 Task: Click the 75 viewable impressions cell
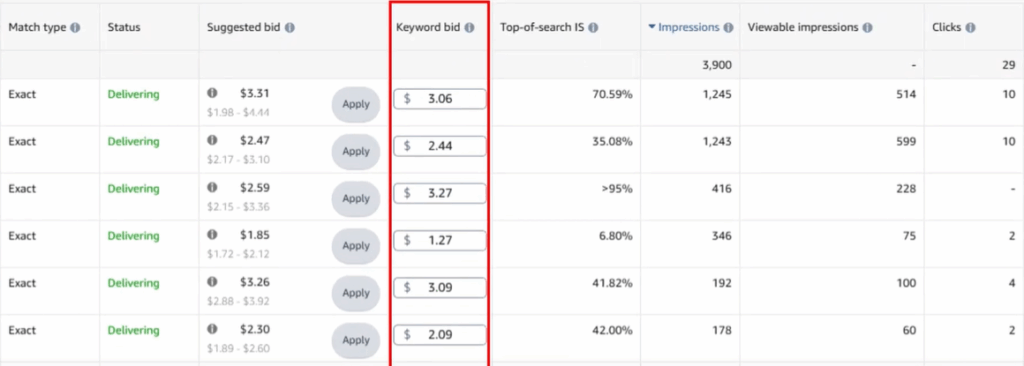910,236
